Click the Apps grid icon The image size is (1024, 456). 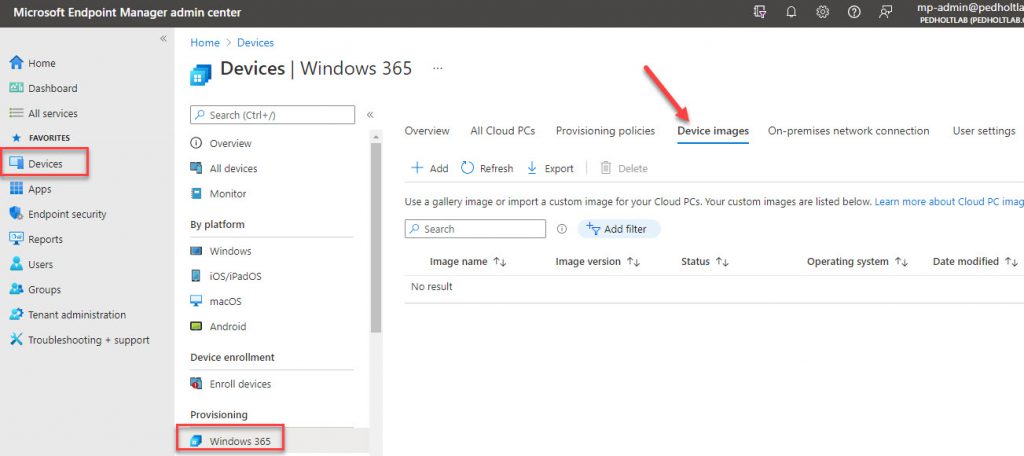coord(16,189)
